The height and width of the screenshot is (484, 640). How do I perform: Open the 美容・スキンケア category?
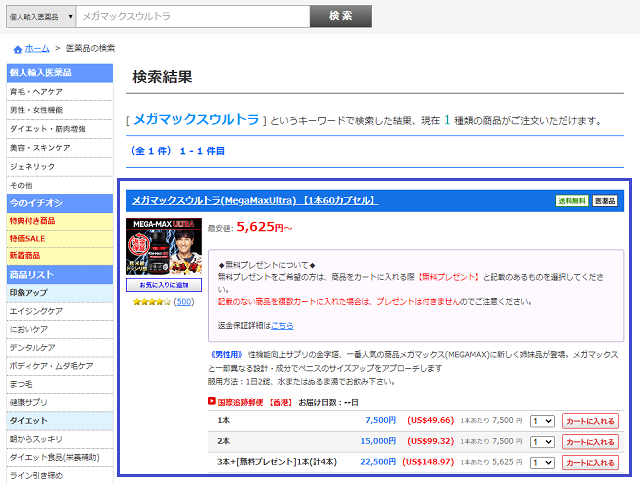pyautogui.click(x=60, y=148)
